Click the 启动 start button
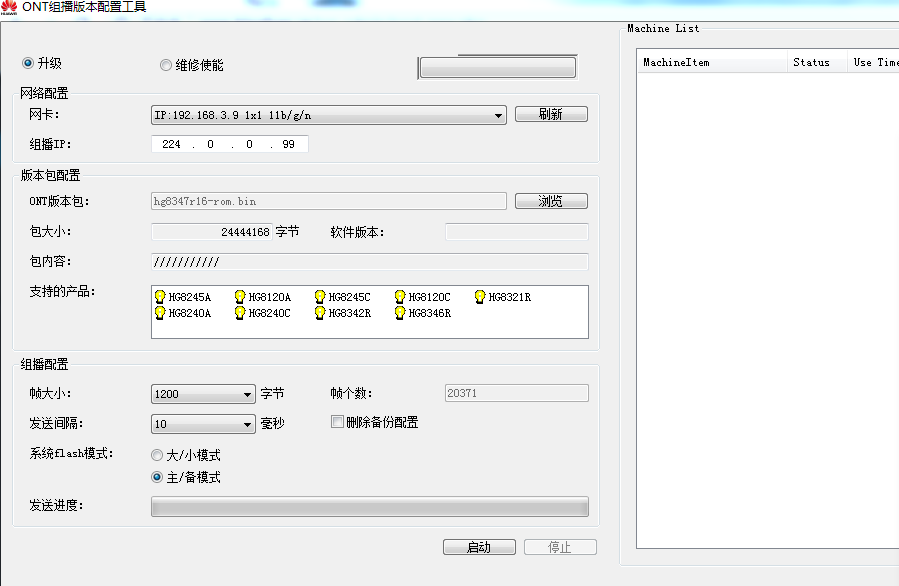899x586 pixels. (x=479, y=547)
